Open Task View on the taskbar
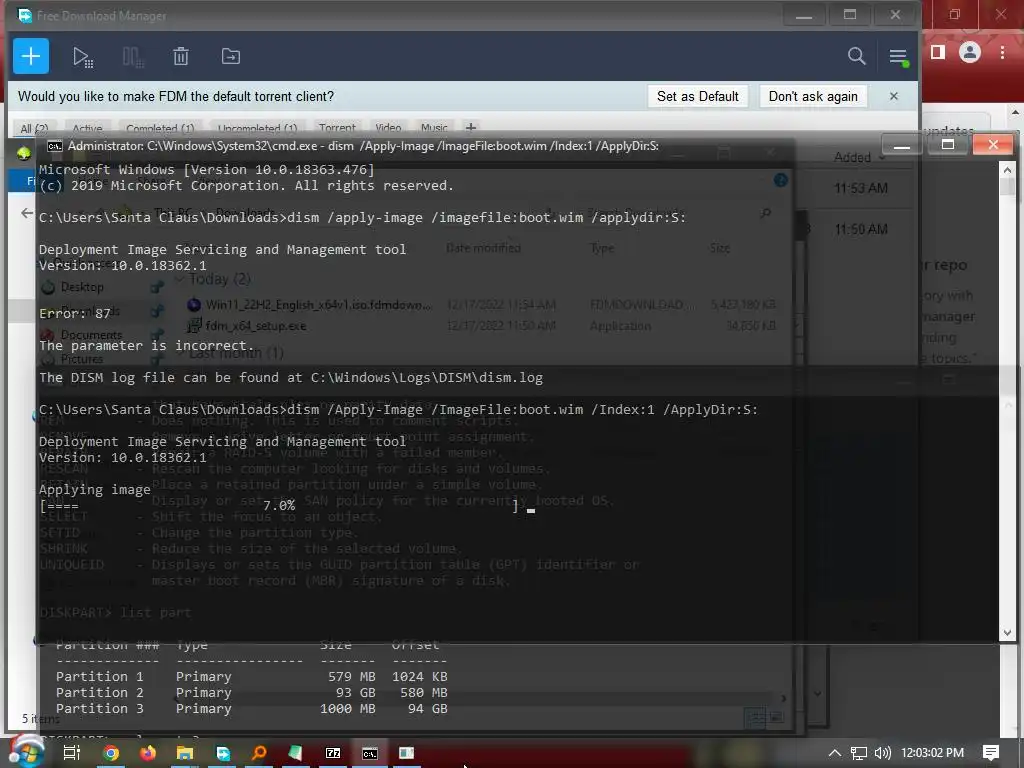This screenshot has height=768, width=1024. (71, 753)
